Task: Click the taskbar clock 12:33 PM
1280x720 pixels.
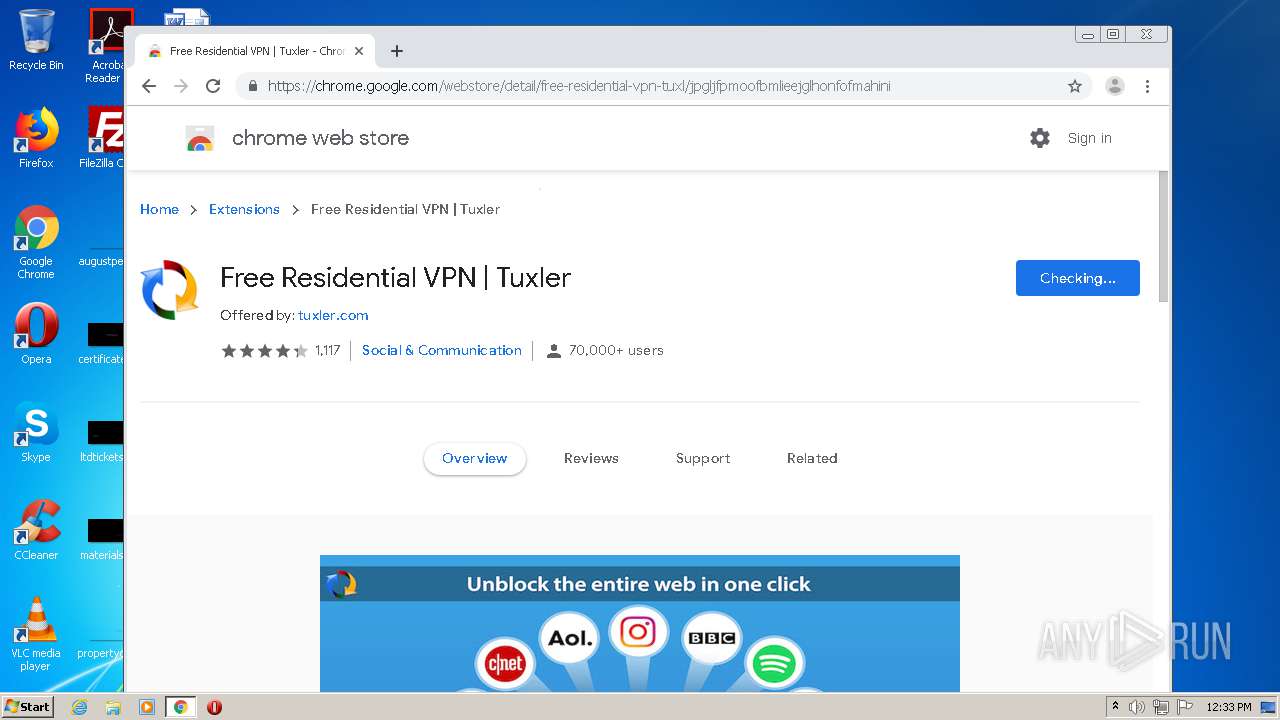Action: click(1229, 707)
